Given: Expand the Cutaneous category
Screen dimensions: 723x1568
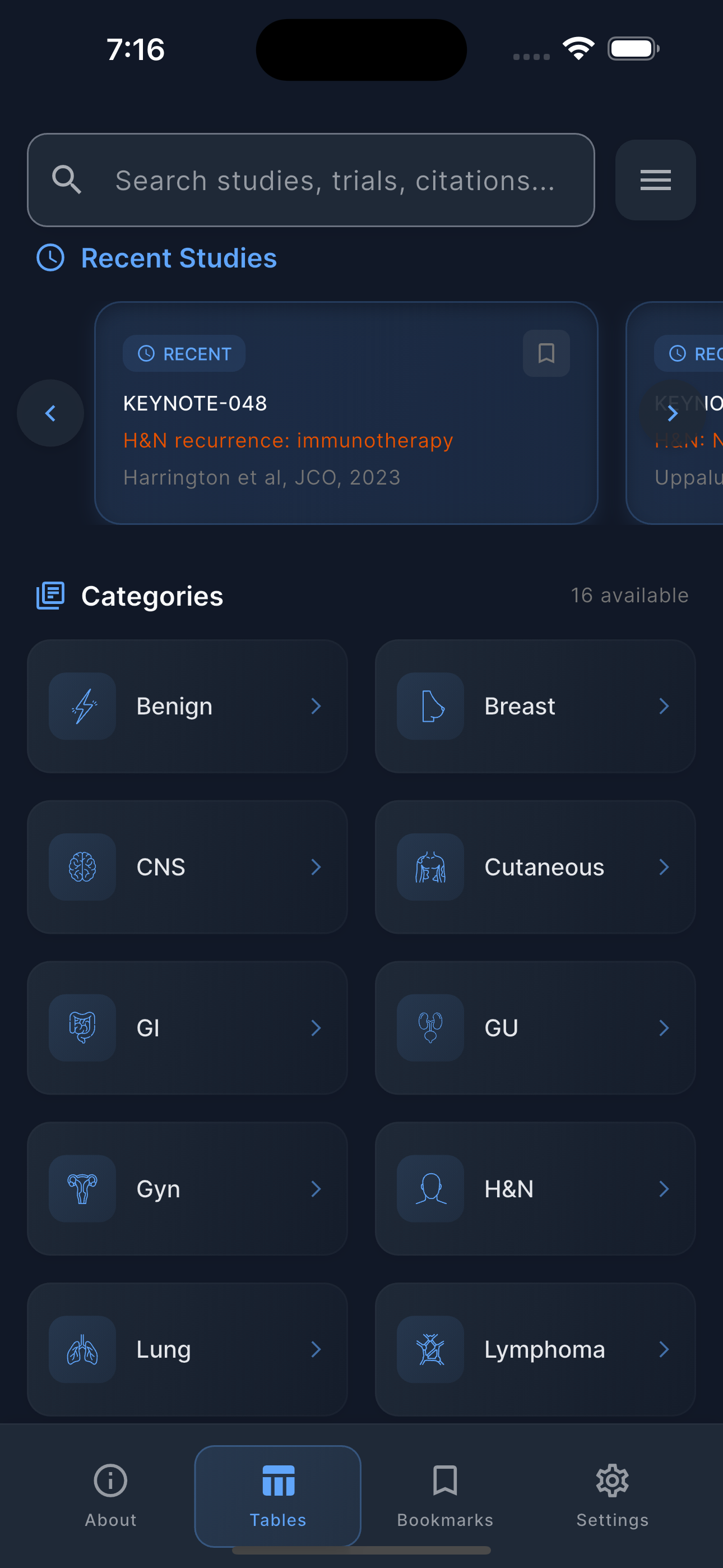Looking at the screenshot, I should [535, 867].
